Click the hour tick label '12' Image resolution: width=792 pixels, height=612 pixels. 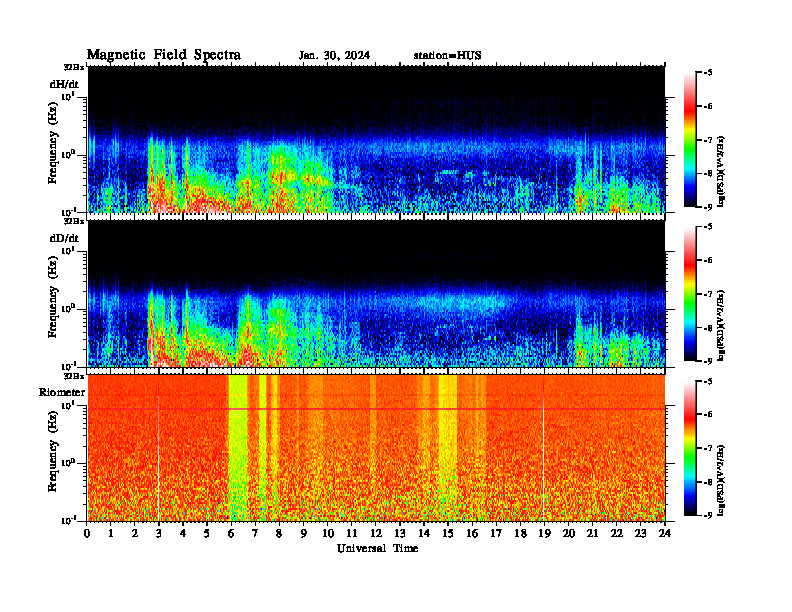376,534
